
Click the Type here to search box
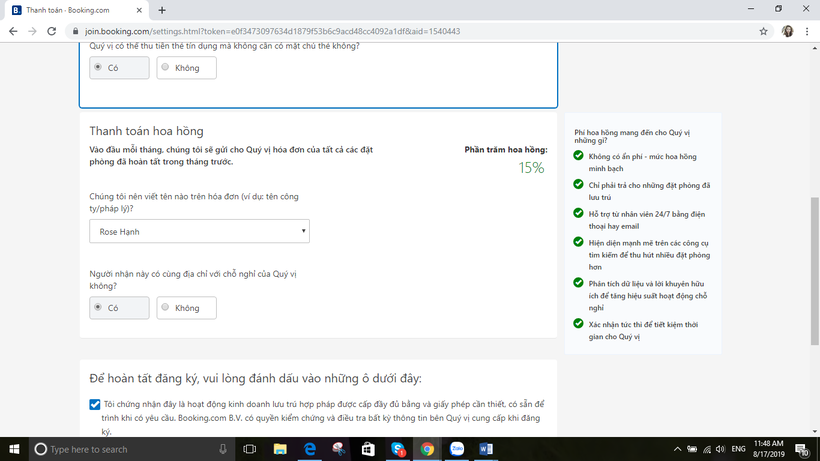pyautogui.click(x=130, y=449)
